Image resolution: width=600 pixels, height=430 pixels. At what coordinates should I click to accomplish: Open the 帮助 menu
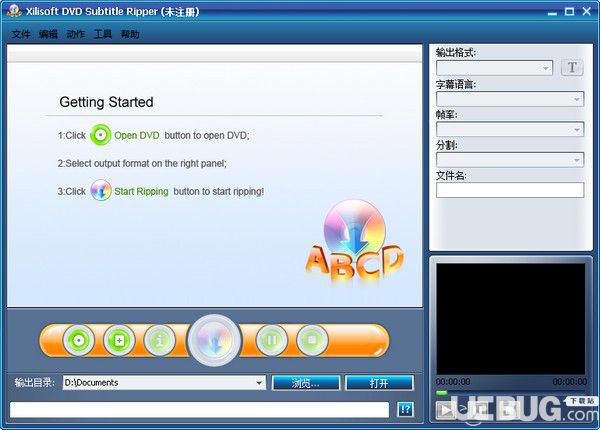click(130, 34)
